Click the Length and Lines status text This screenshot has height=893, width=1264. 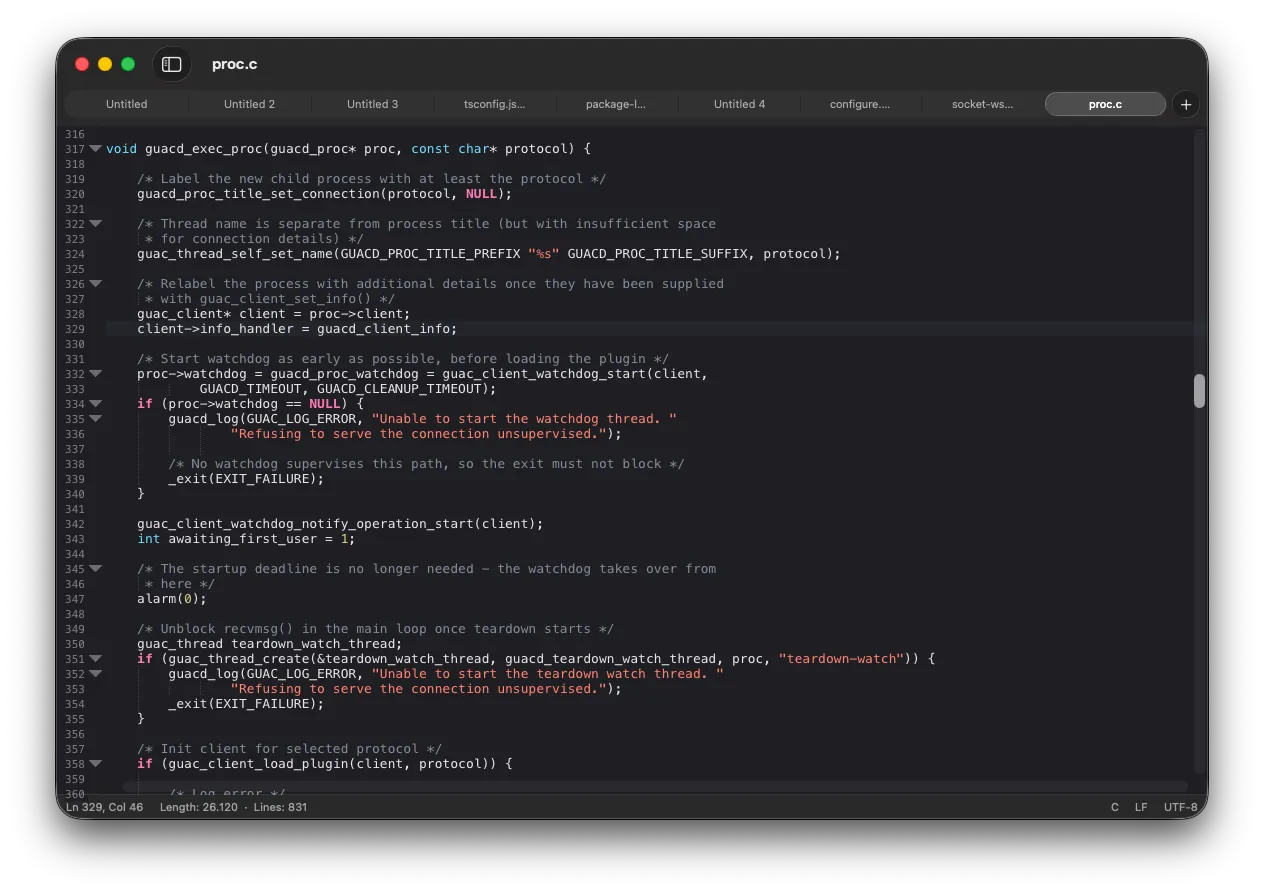point(233,807)
